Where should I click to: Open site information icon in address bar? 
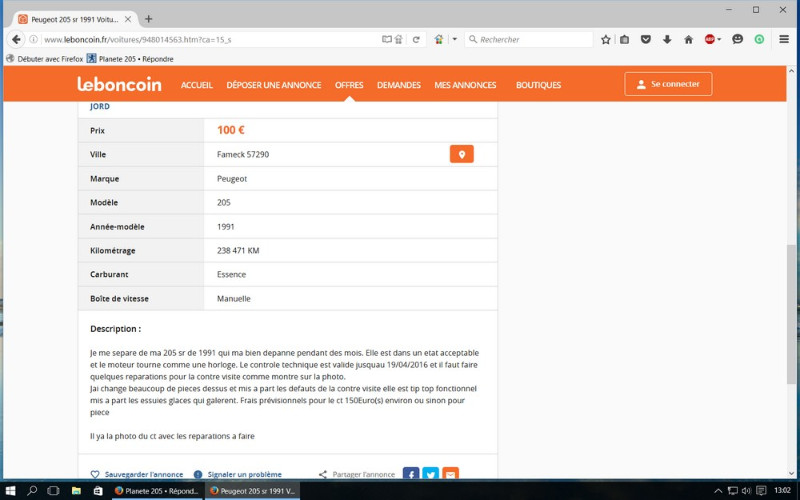(x=34, y=39)
